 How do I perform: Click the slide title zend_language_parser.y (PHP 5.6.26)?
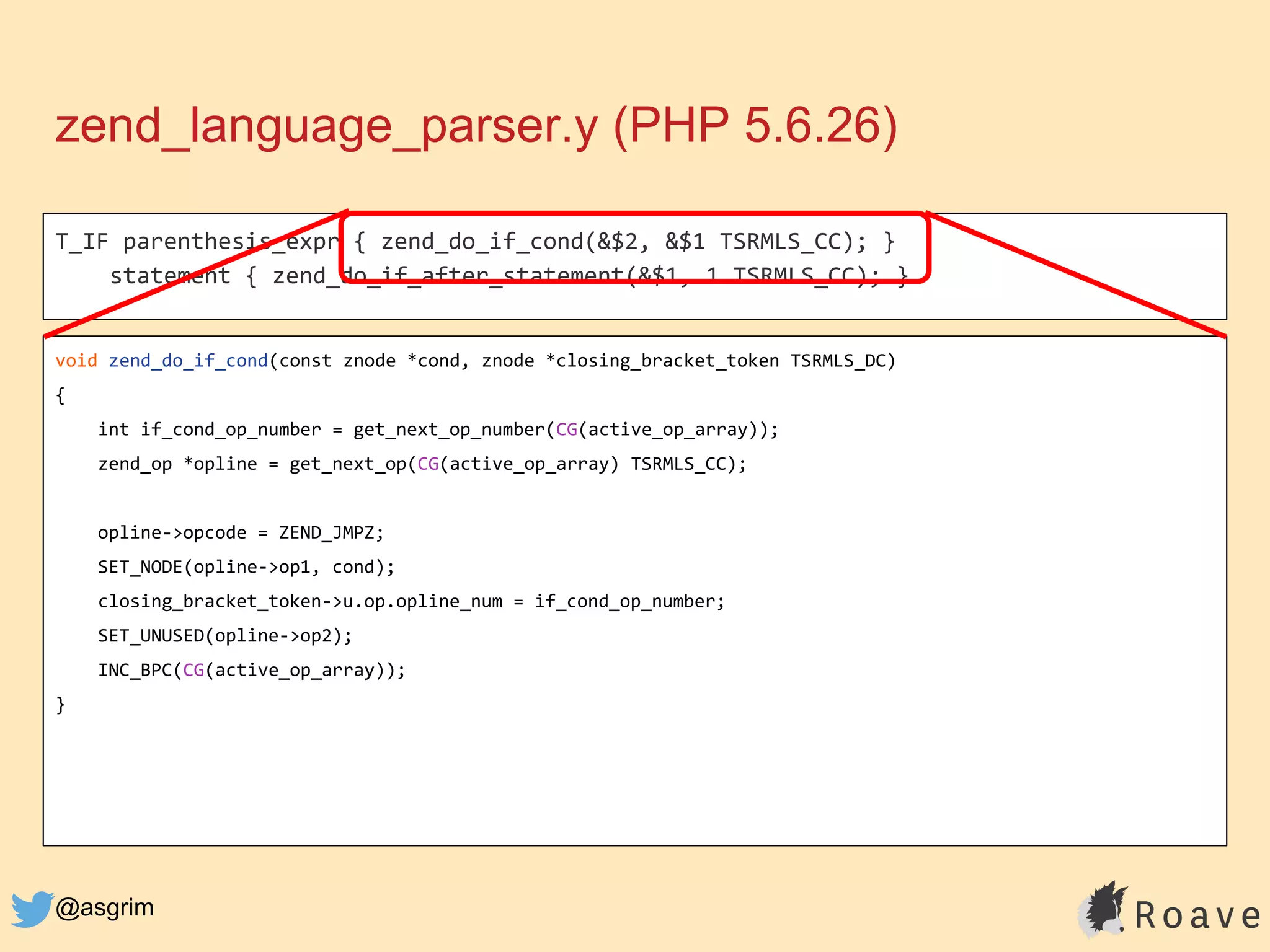(476, 126)
